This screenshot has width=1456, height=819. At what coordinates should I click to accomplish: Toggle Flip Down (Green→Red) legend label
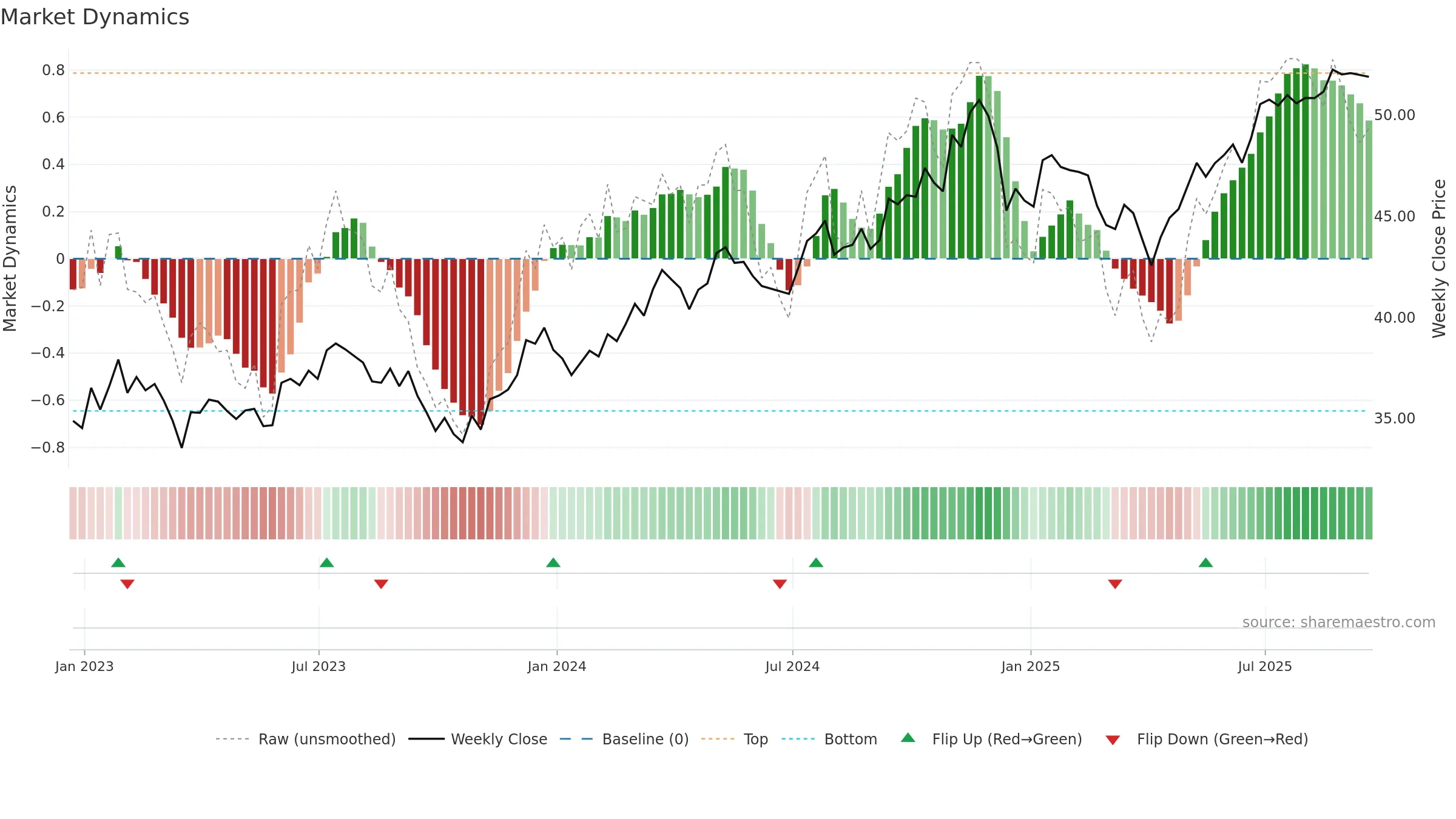[1222, 739]
